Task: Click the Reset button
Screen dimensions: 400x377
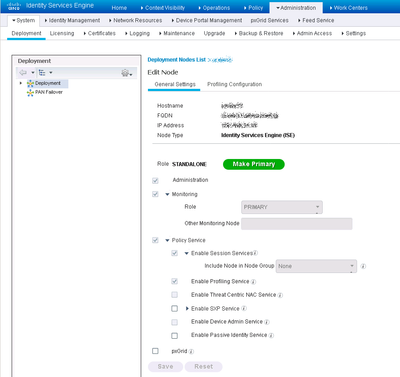Action: click(x=204, y=367)
